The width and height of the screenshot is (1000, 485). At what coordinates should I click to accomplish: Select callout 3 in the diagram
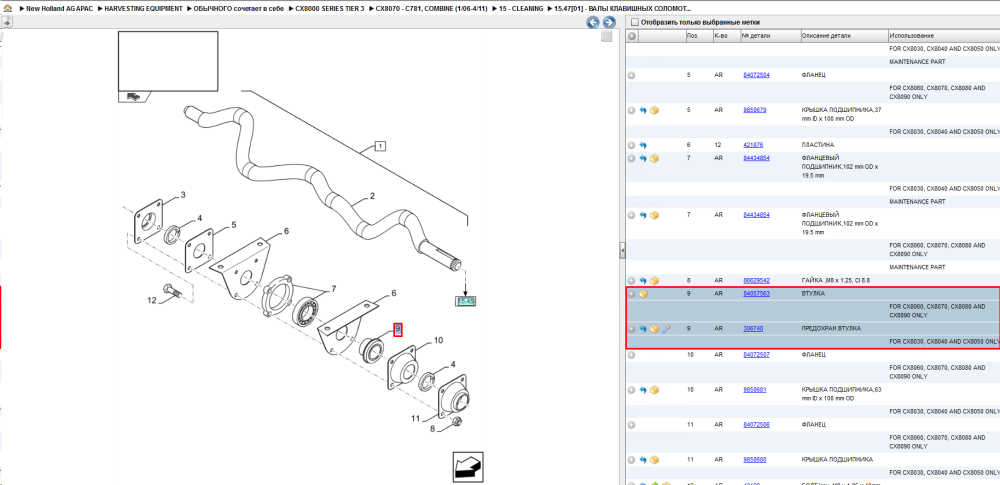tap(182, 195)
